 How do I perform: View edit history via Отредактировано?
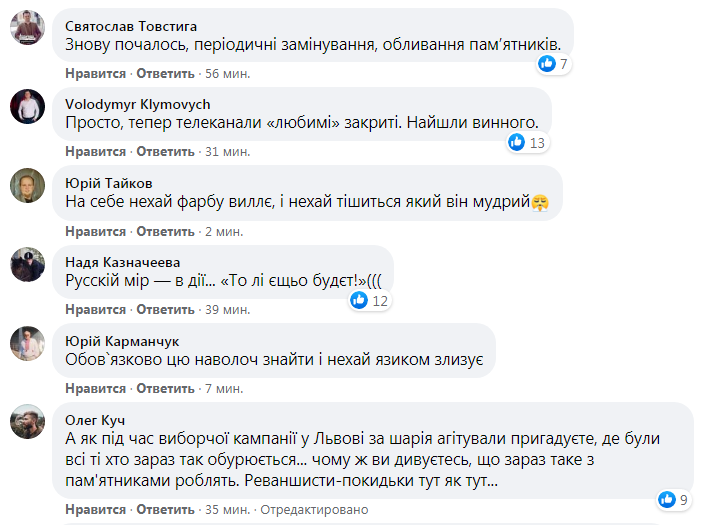314,509
